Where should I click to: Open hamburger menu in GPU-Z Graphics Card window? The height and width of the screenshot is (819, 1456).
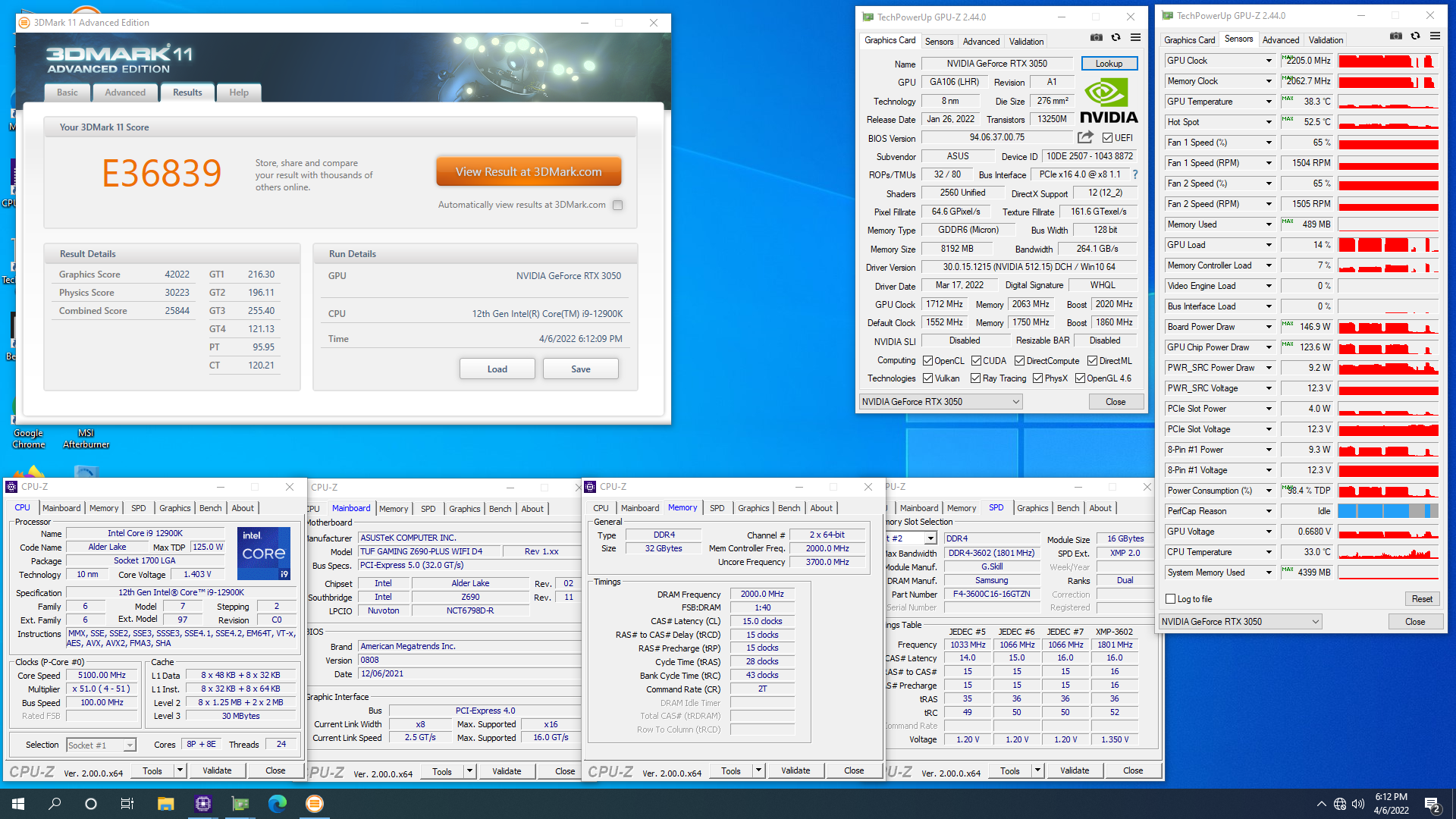(x=1135, y=37)
